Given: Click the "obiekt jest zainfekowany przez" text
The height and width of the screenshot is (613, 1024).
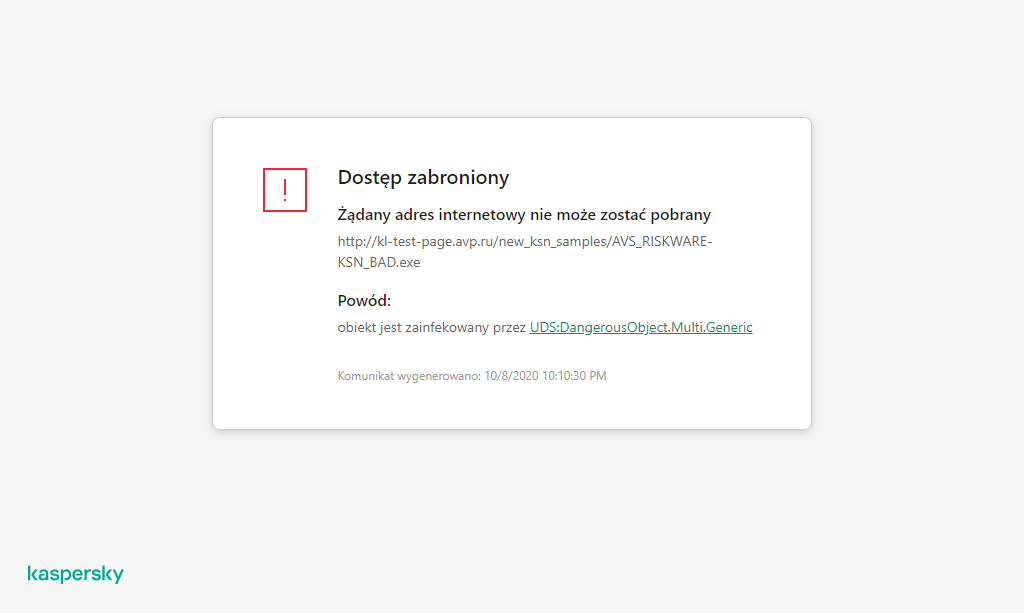Looking at the screenshot, I should click(x=432, y=327).
